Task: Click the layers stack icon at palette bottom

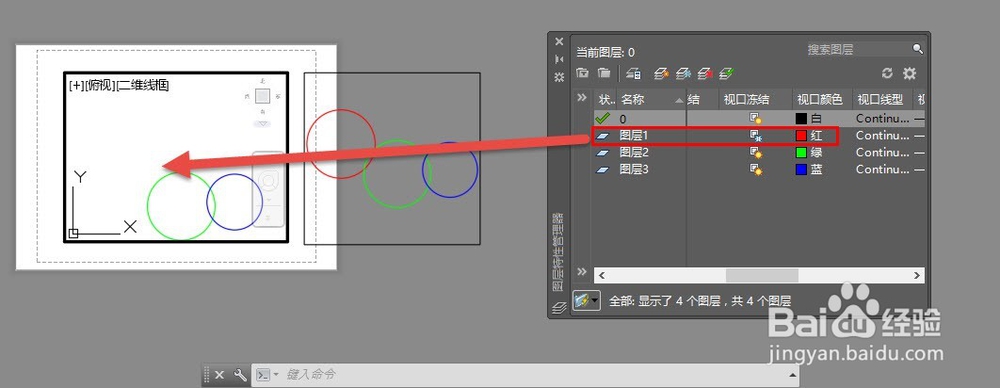Action: pyautogui.click(x=559, y=308)
